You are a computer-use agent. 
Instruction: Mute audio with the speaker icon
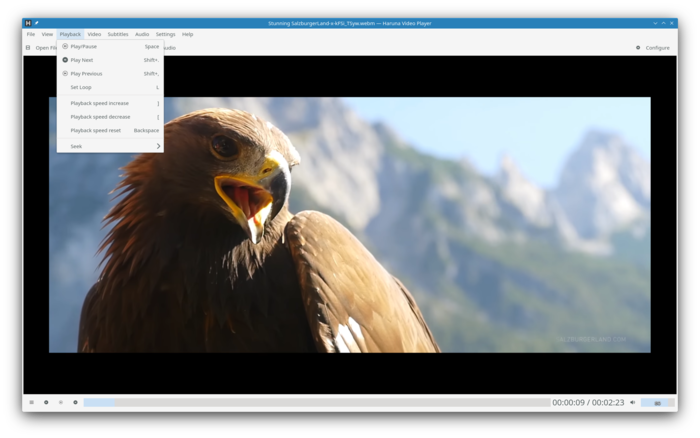click(632, 402)
